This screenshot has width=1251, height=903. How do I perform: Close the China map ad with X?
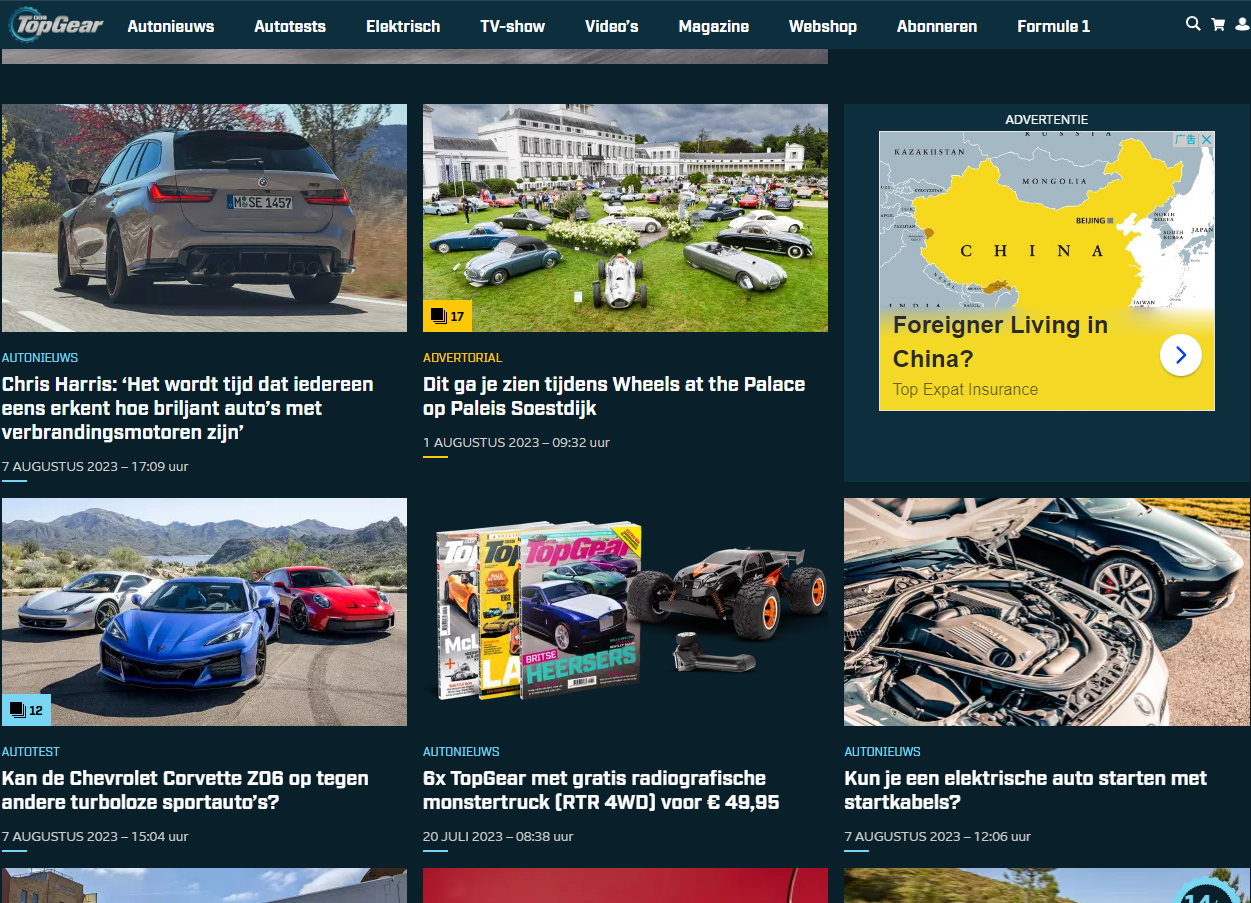tap(1206, 140)
